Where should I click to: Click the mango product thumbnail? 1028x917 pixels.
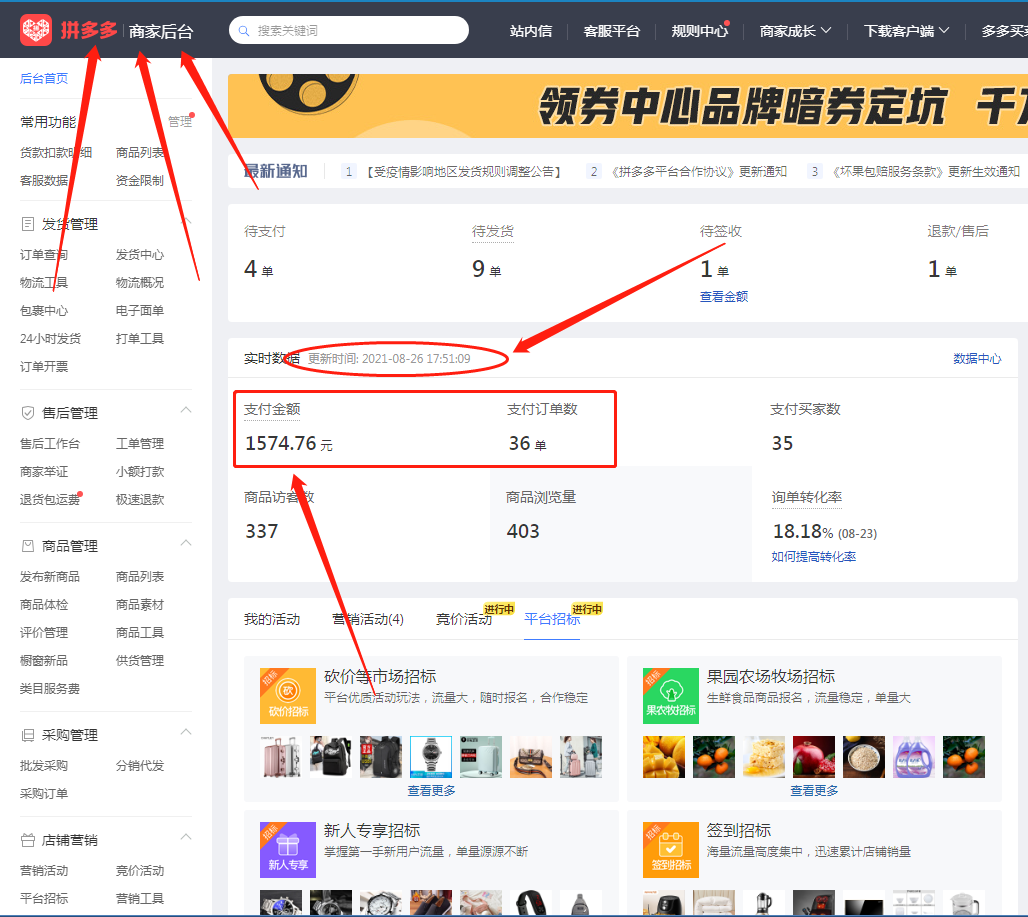click(664, 756)
